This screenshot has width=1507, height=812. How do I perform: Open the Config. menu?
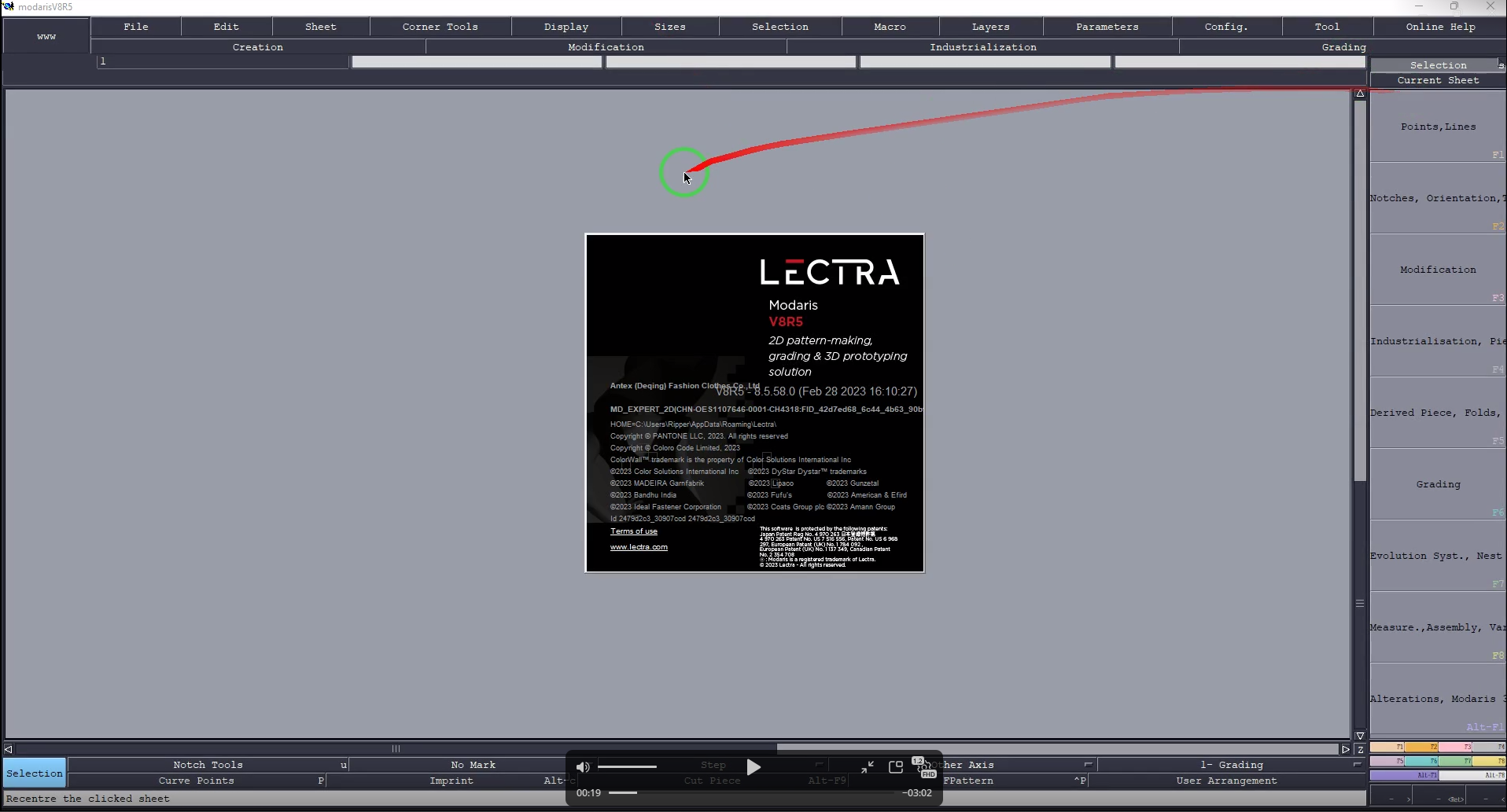(x=1227, y=27)
